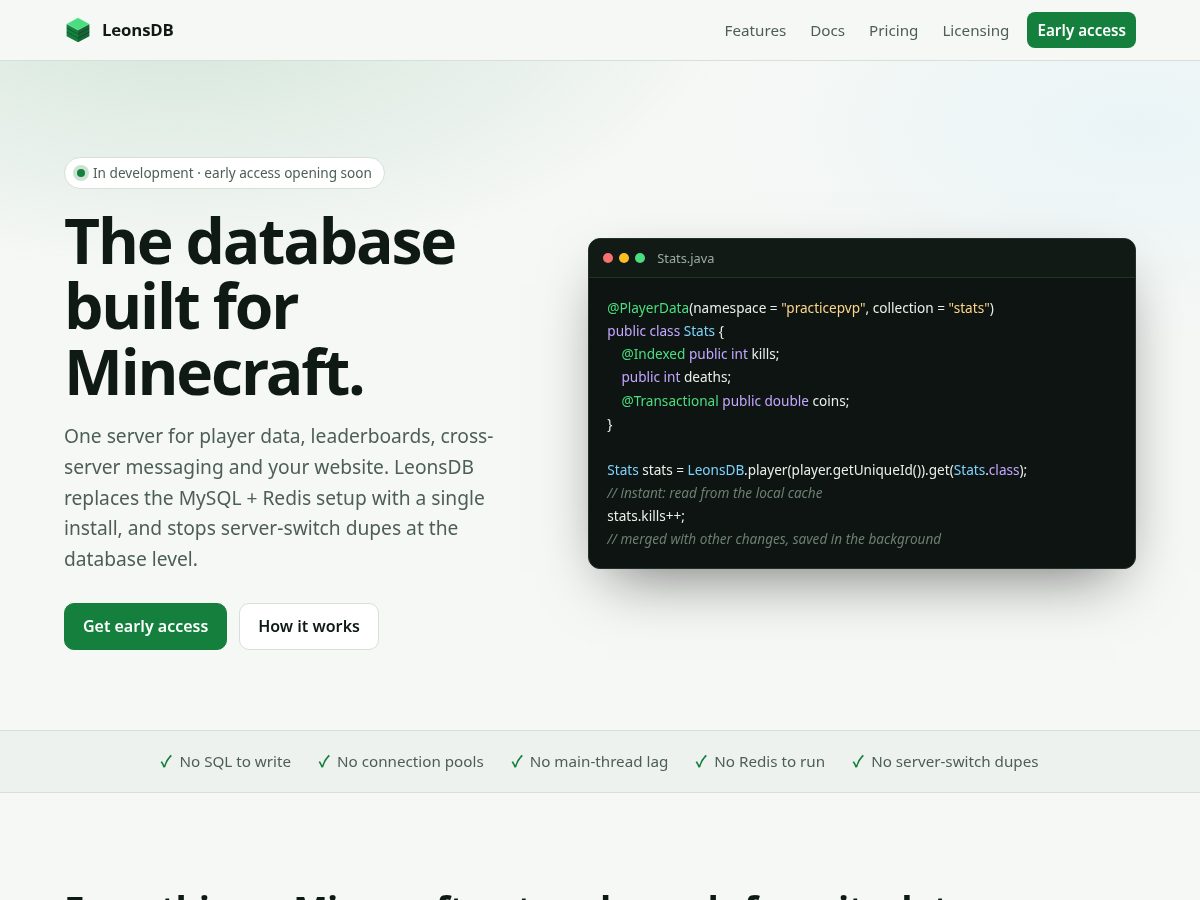Click 'The database built for Minecraft.' headline
1200x900 pixels.
pyautogui.click(x=260, y=307)
